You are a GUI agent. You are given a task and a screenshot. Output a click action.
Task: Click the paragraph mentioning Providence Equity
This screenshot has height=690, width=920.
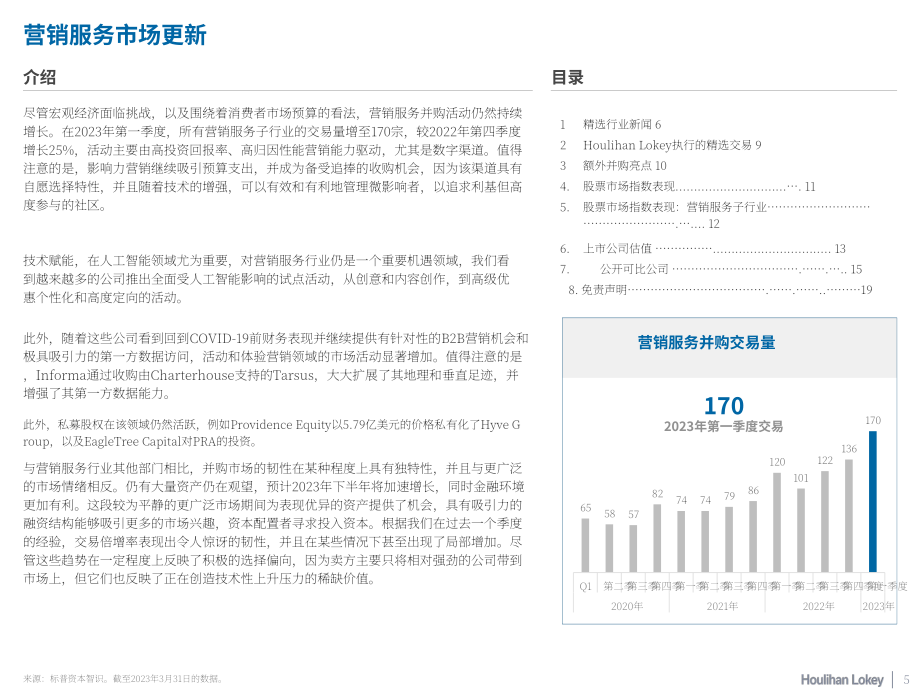pos(272,433)
